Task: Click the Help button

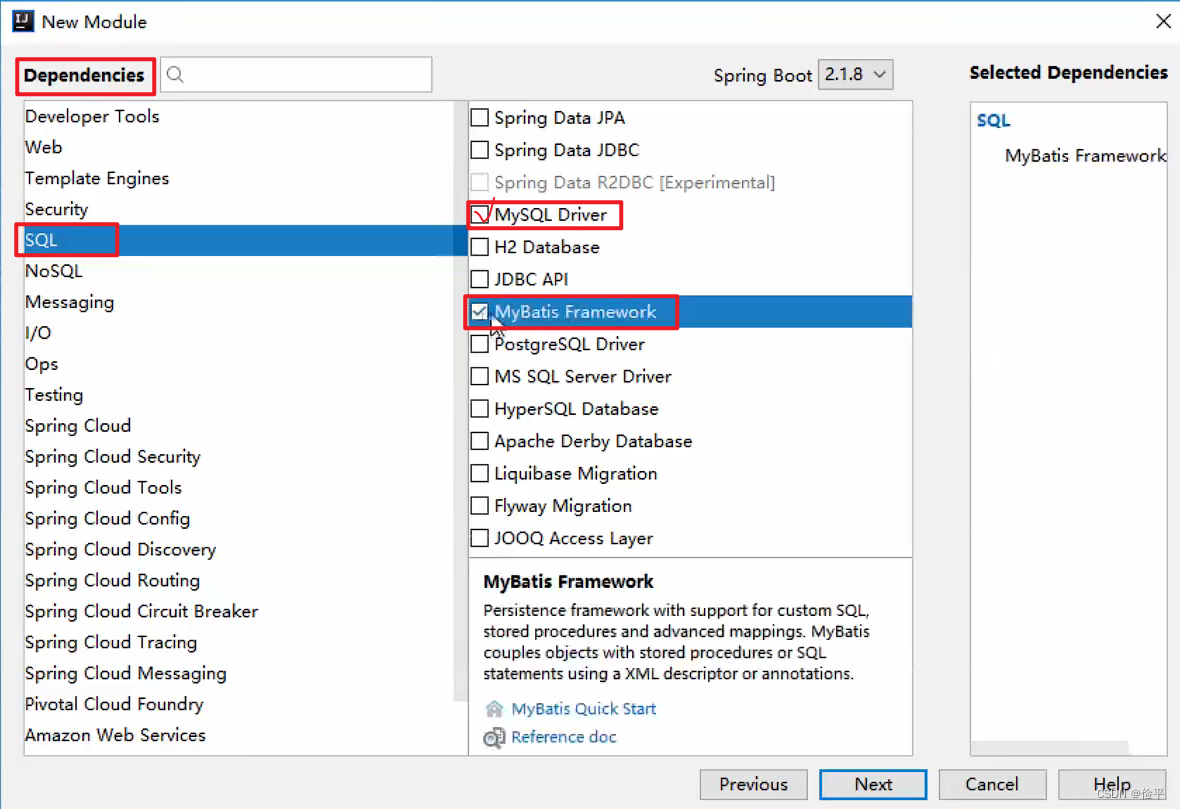Action: point(1112,784)
